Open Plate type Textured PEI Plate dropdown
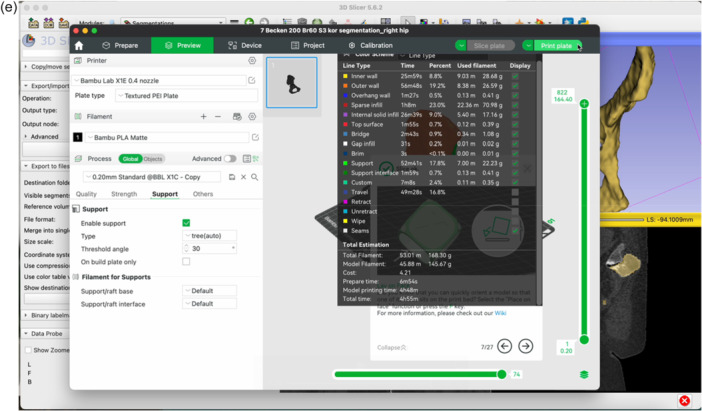Viewport: 702px width, 411px height. (186, 96)
